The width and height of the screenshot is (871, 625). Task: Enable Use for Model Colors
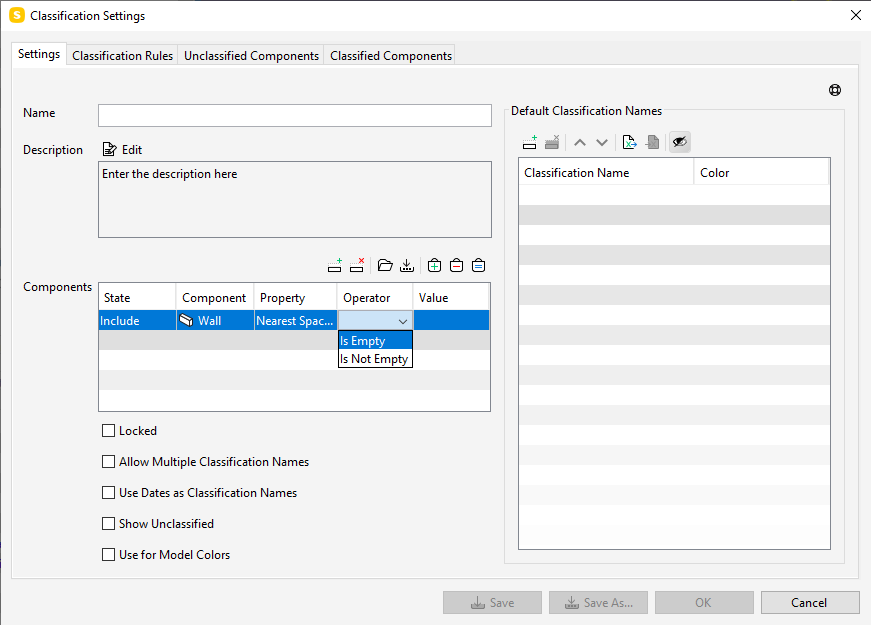click(x=108, y=554)
